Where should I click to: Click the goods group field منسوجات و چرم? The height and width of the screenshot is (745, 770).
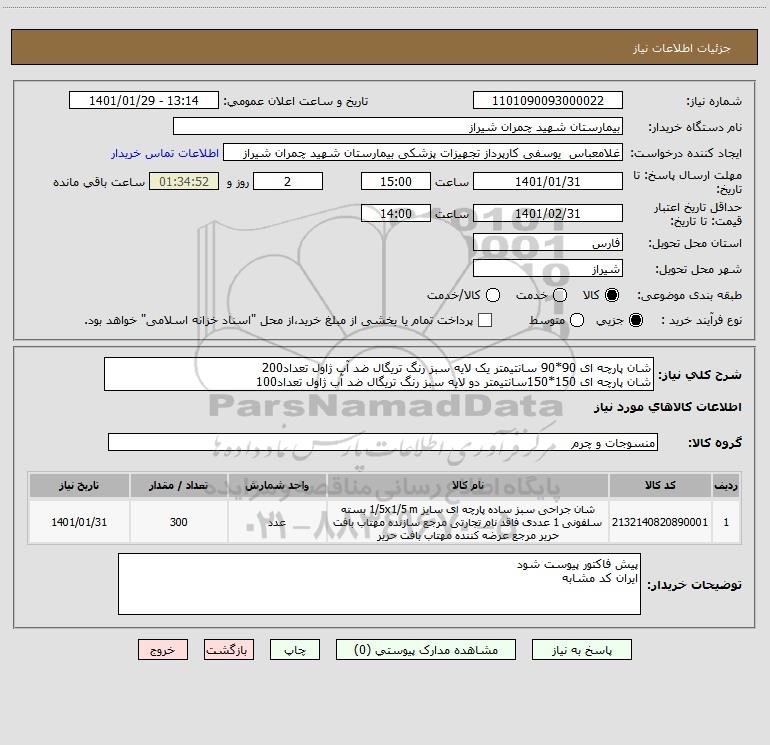383,442
